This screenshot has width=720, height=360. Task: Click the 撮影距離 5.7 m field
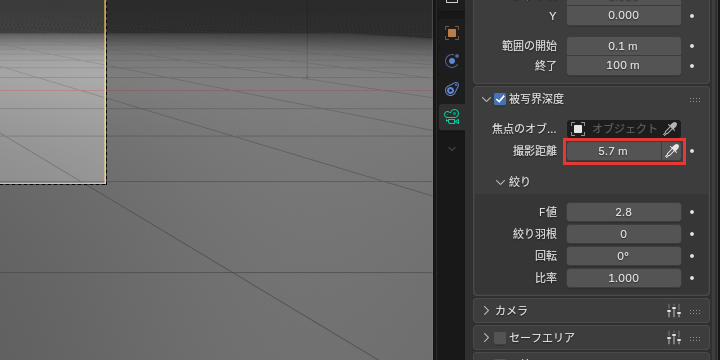pyautogui.click(x=613, y=151)
